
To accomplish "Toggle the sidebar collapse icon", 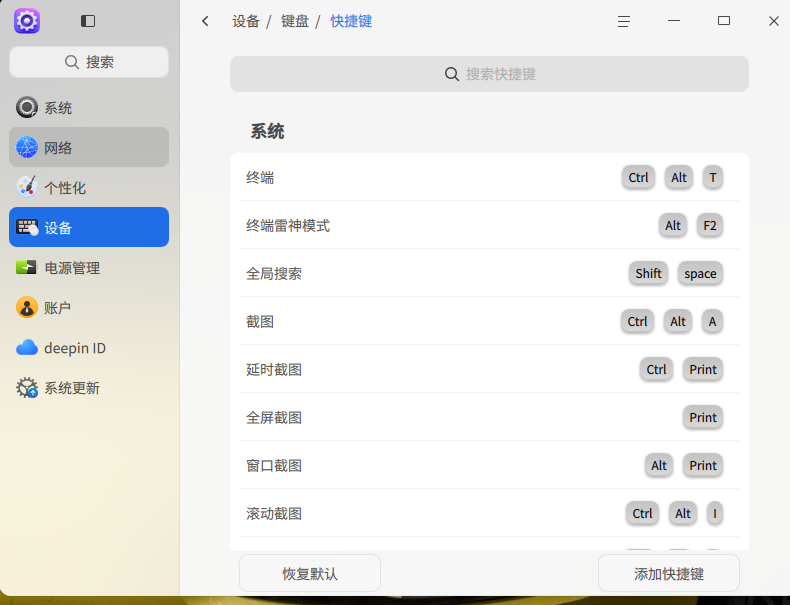I will [88, 21].
